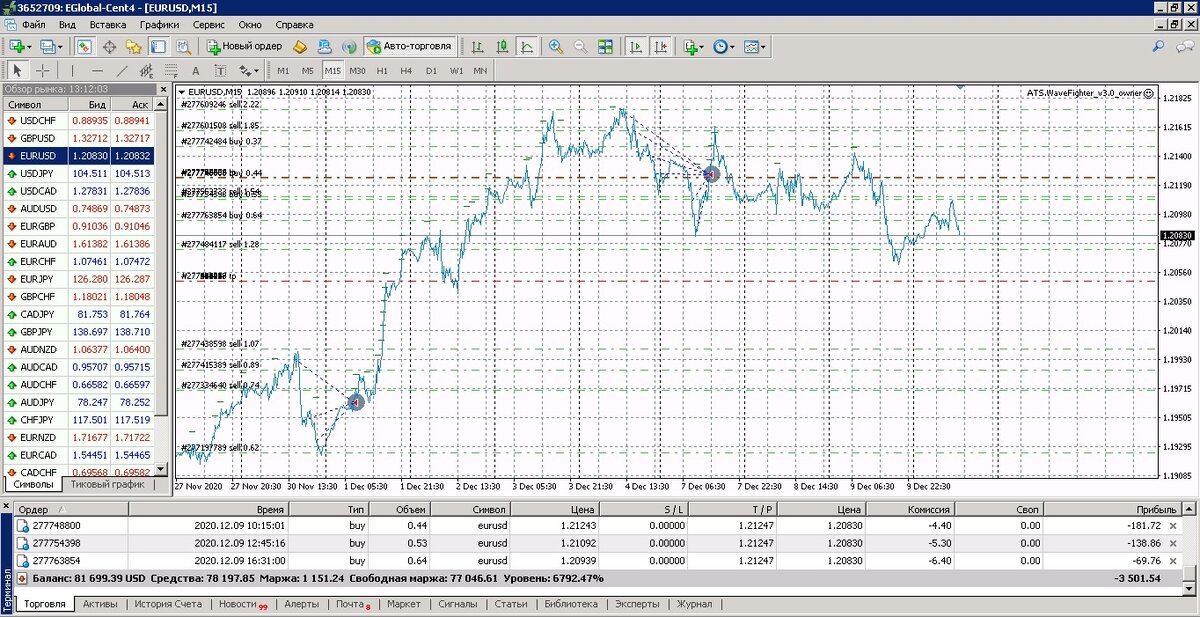The image size is (1200, 617).
Task: Select the Fibonacci Retracement tool
Action: pos(171,71)
